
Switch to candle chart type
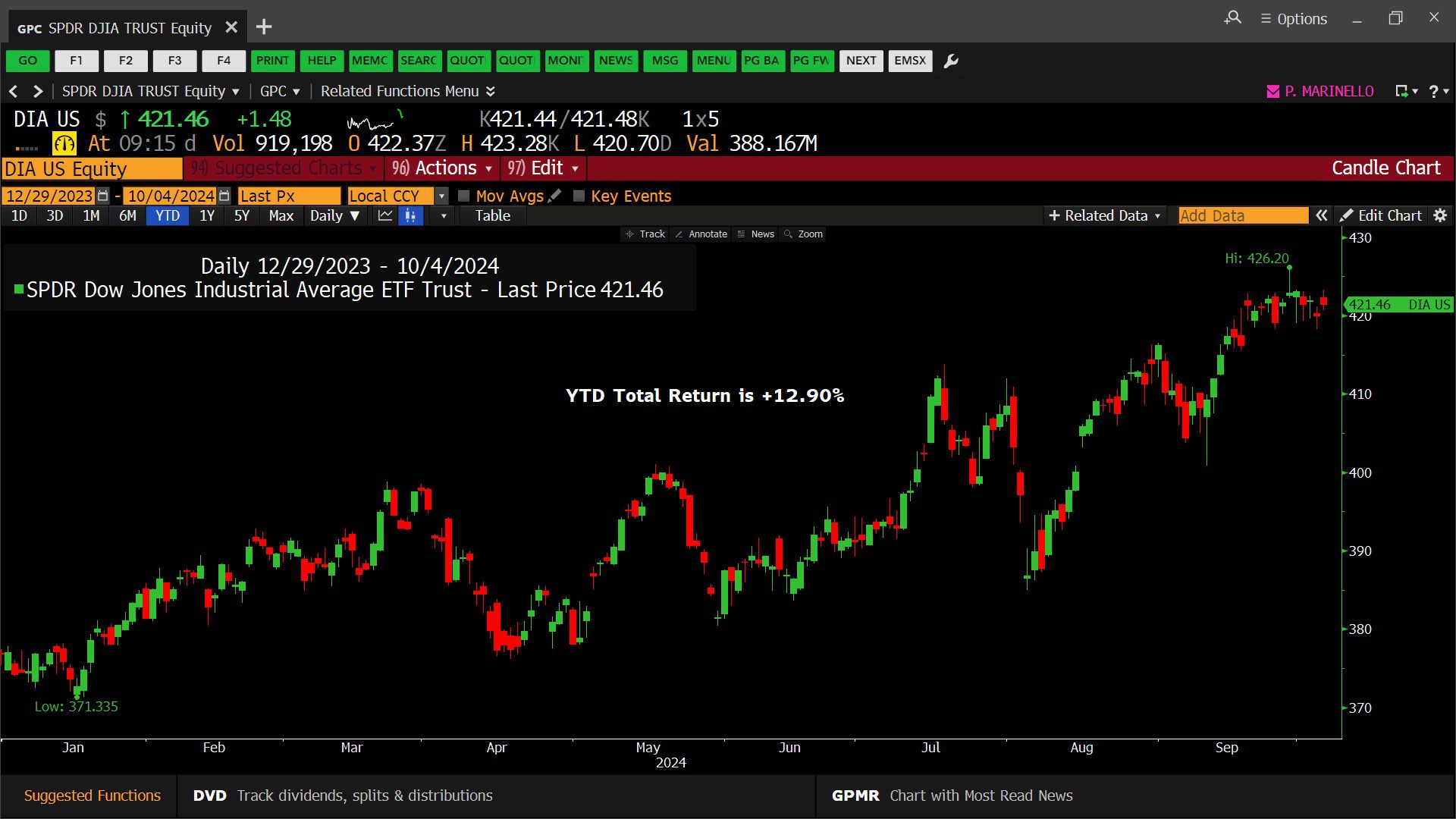pos(410,215)
